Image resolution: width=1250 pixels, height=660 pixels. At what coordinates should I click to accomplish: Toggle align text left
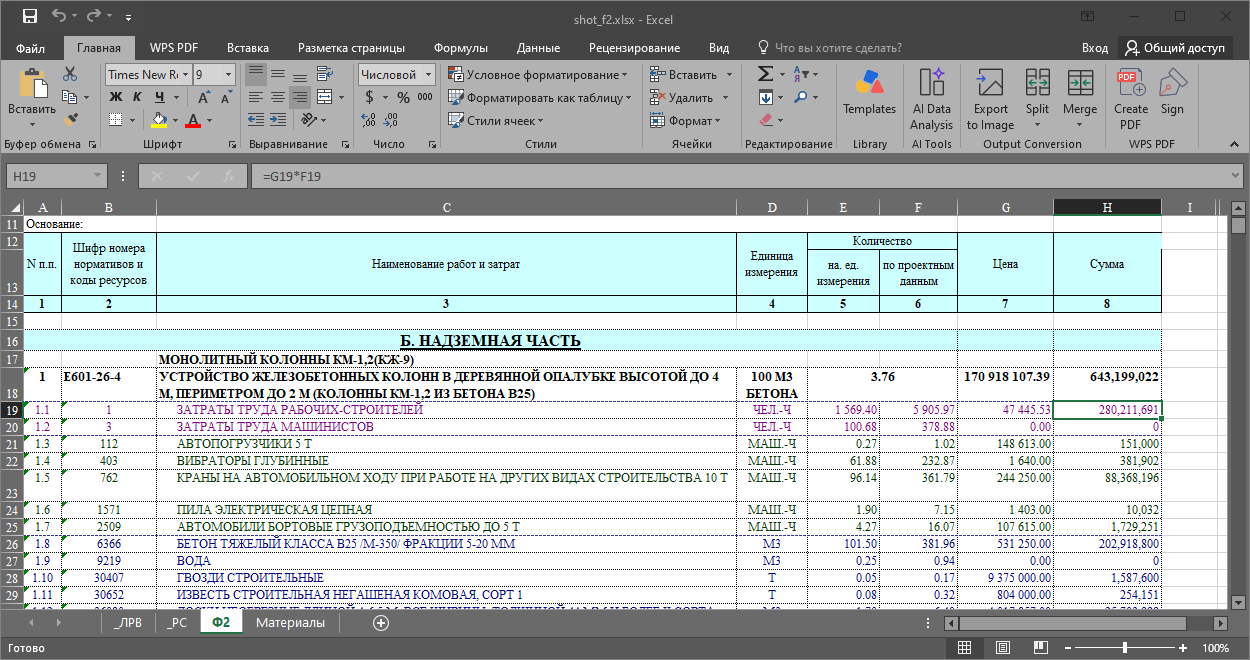(255, 97)
